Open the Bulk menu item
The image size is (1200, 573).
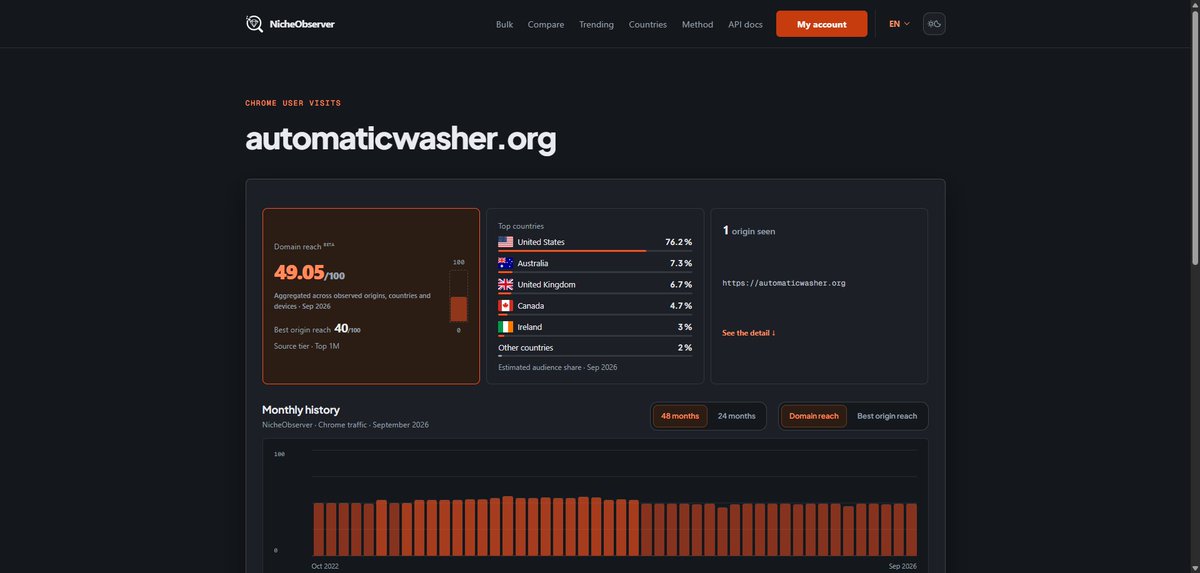(504, 24)
